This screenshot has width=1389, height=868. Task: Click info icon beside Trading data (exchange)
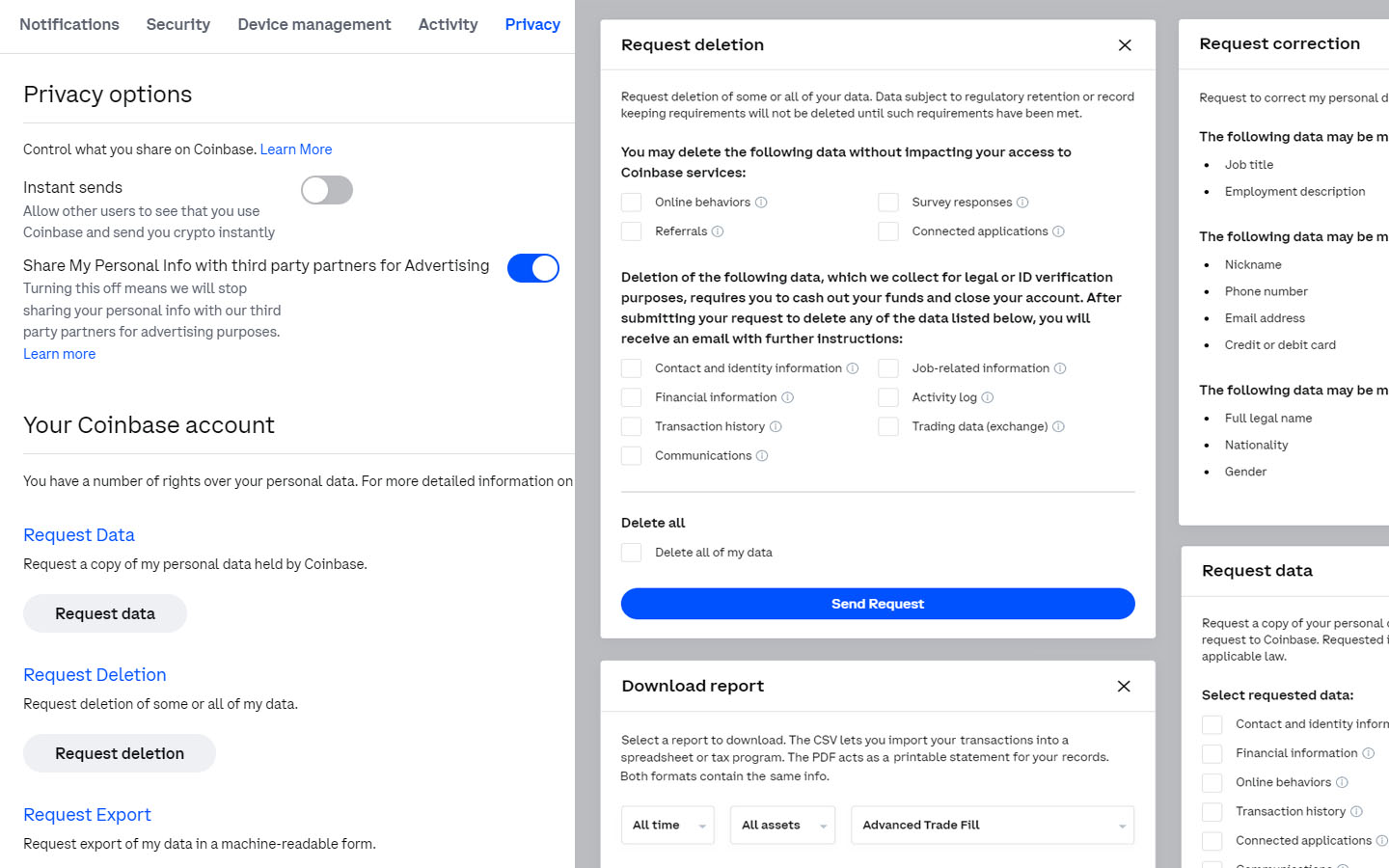click(x=1058, y=426)
